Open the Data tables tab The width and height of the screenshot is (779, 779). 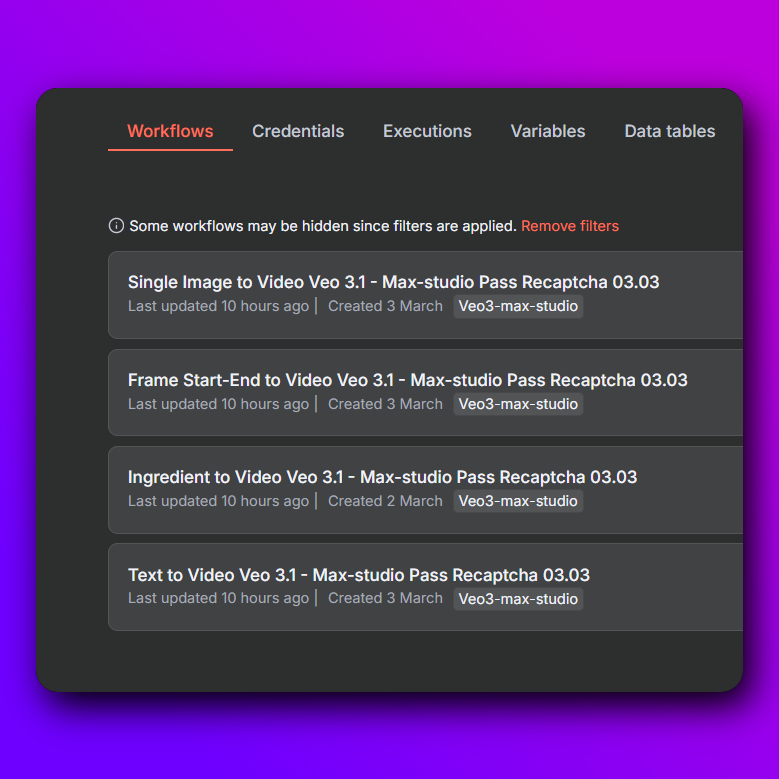[670, 131]
